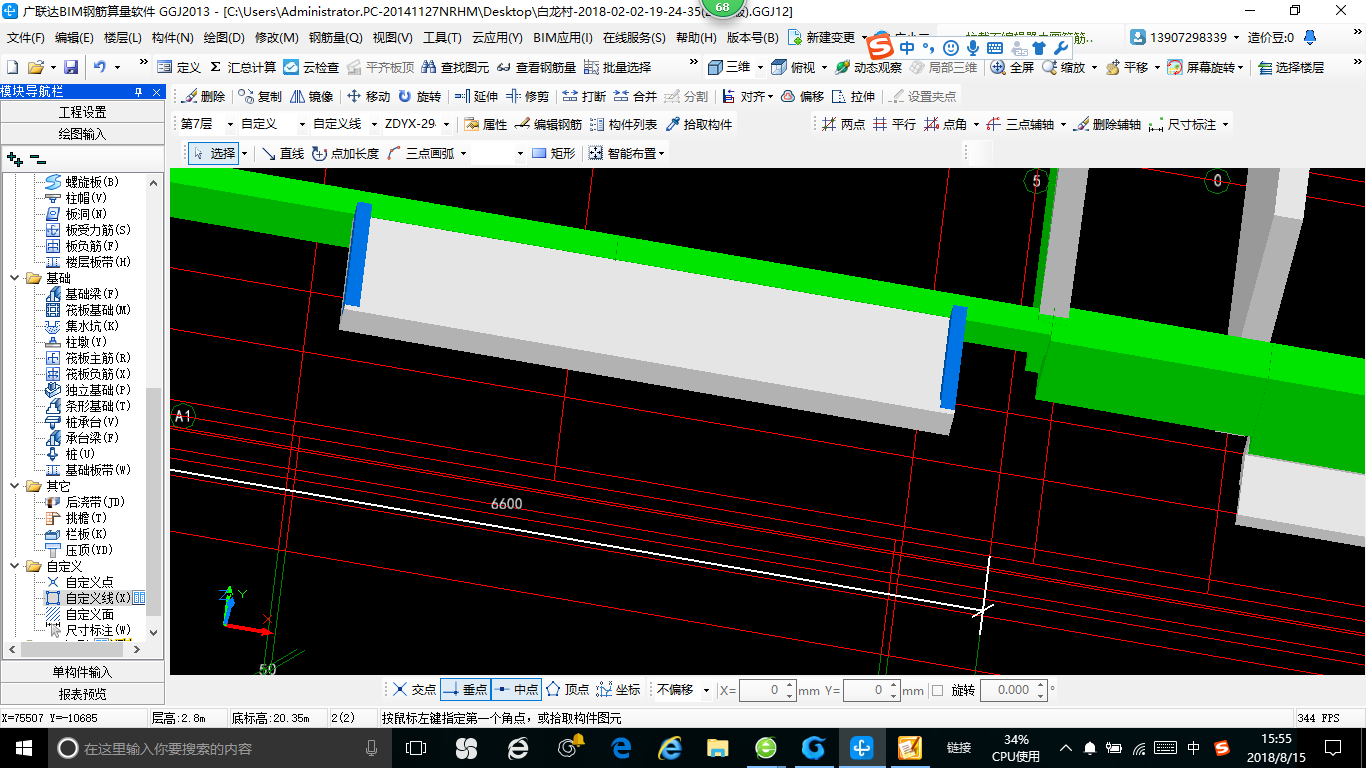Image resolution: width=1366 pixels, height=768 pixels.
Task: Open 属性 properties panel
Action: click(486, 125)
